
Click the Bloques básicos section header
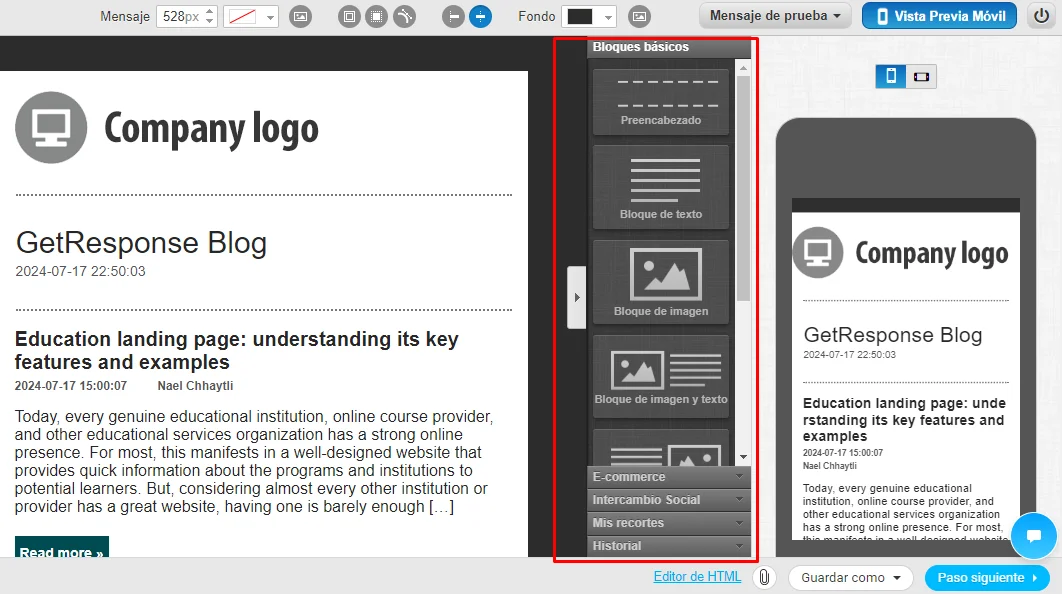coord(668,47)
